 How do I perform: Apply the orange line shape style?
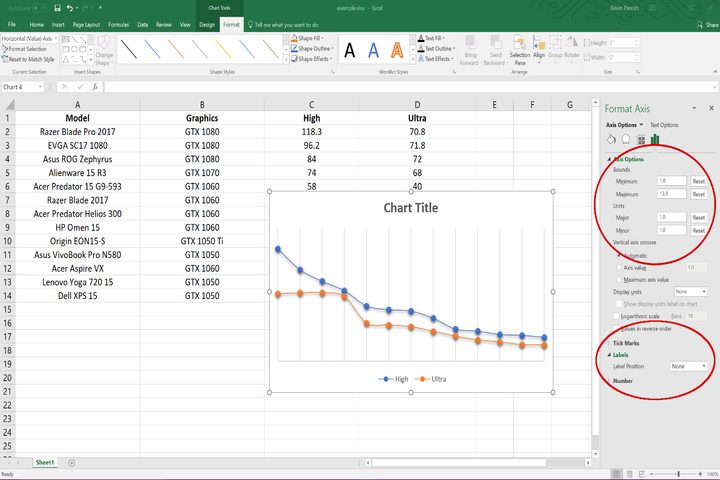coord(176,49)
